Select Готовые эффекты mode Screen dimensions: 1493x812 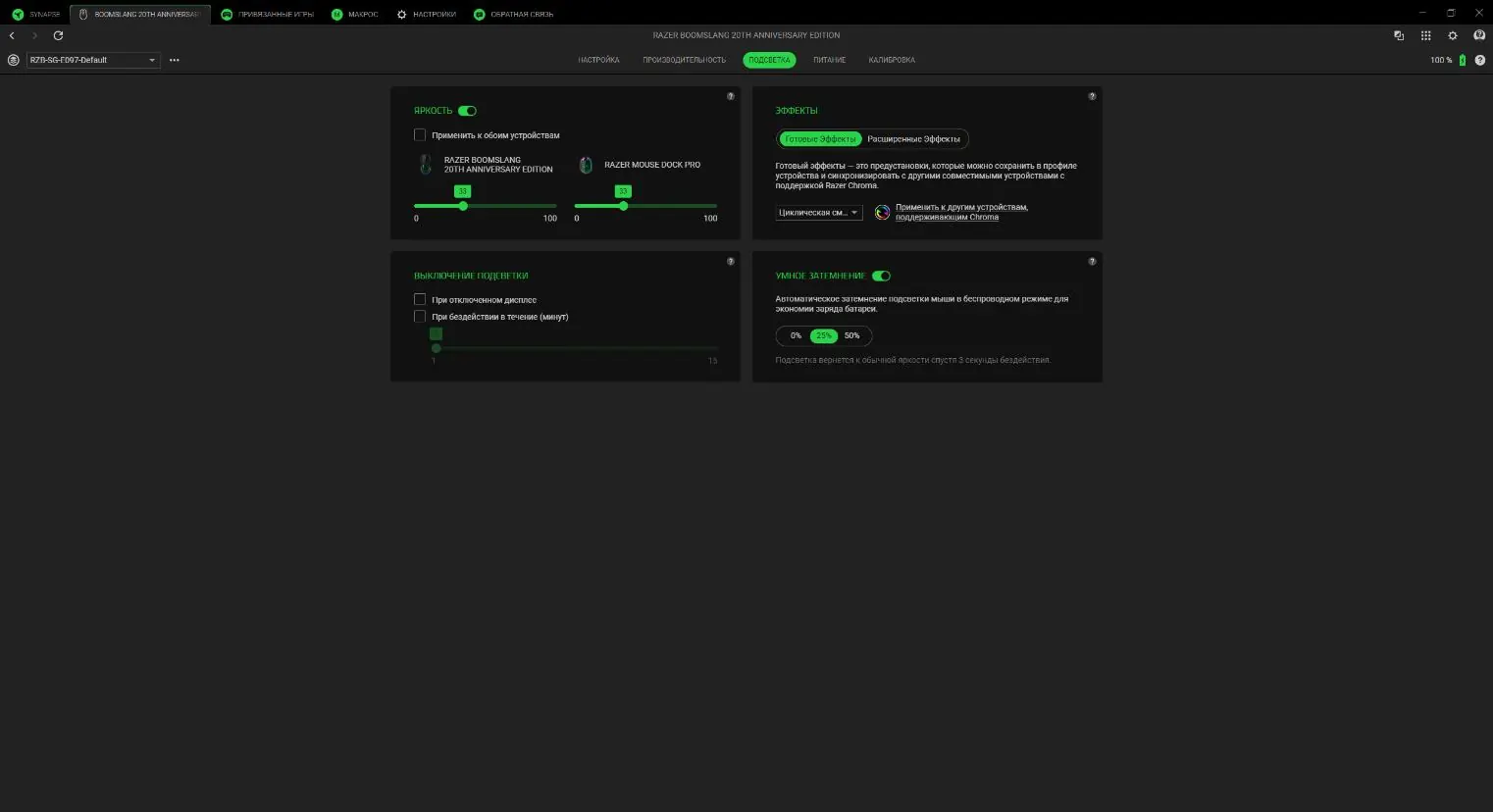820,139
